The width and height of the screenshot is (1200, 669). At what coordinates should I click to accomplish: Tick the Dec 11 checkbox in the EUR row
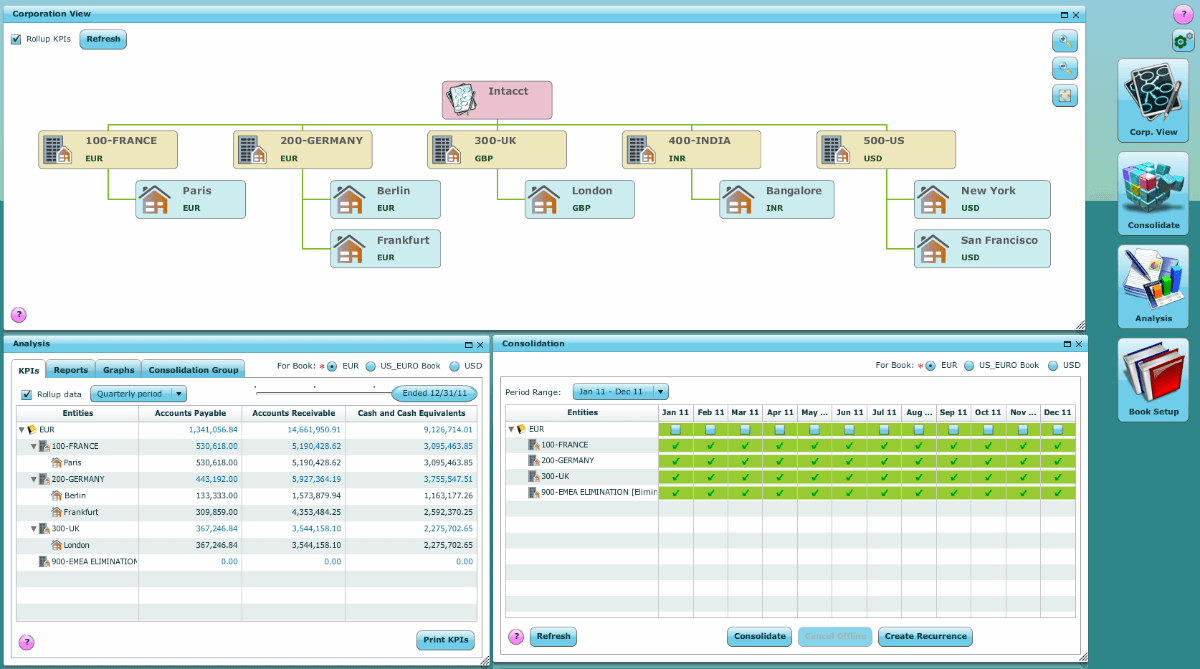click(x=1058, y=429)
